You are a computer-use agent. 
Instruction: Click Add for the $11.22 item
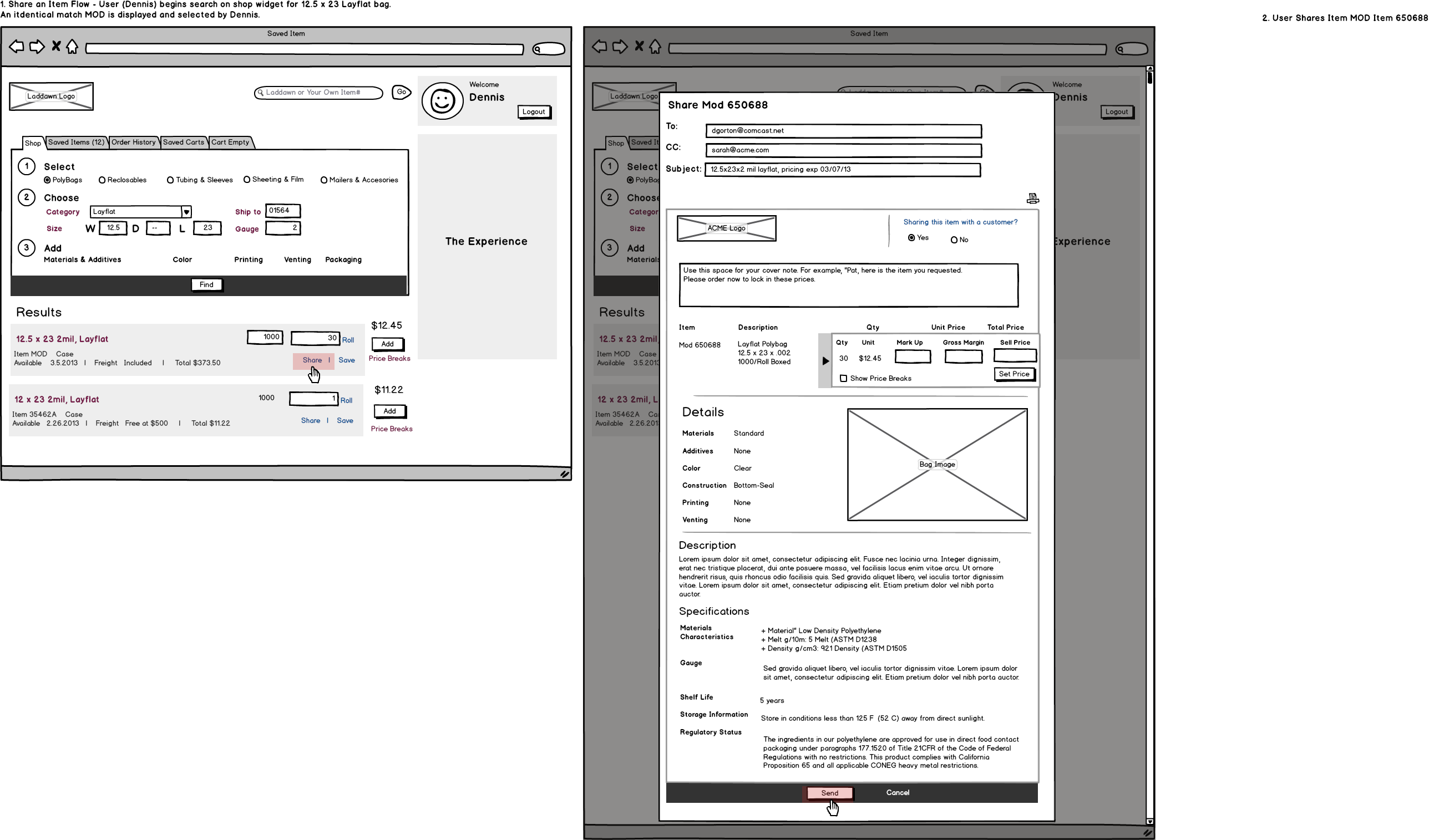click(389, 411)
